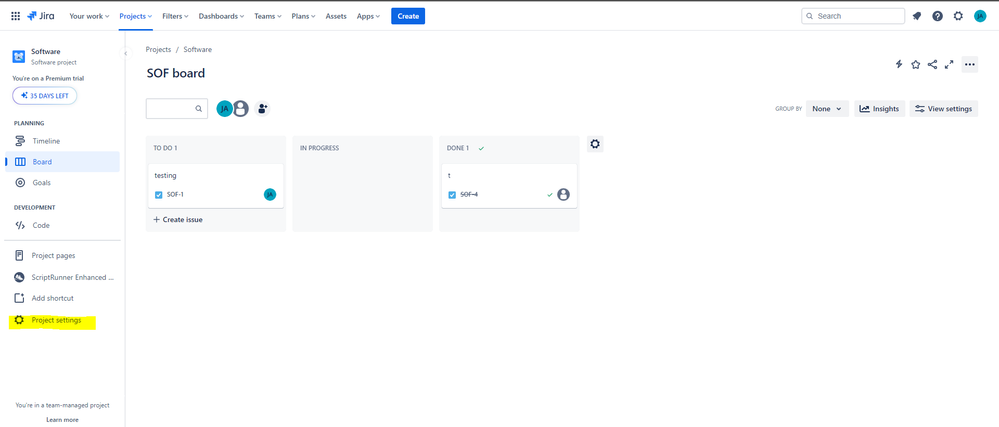Open the Group by None dropdown
The width and height of the screenshot is (999, 427).
tap(827, 109)
